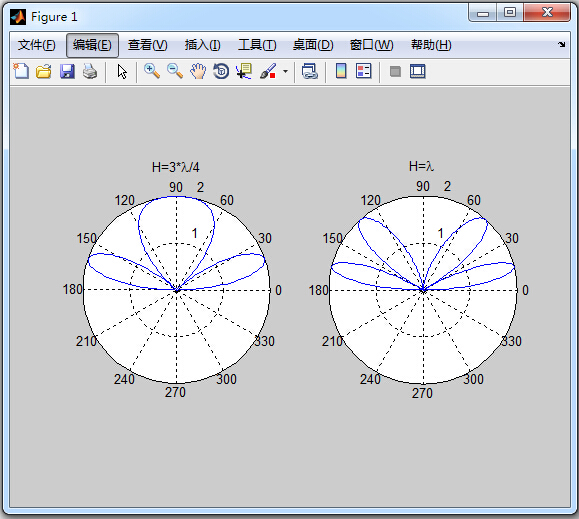Insert a colorbar via toolbar
The height and width of the screenshot is (519, 579).
(x=341, y=71)
